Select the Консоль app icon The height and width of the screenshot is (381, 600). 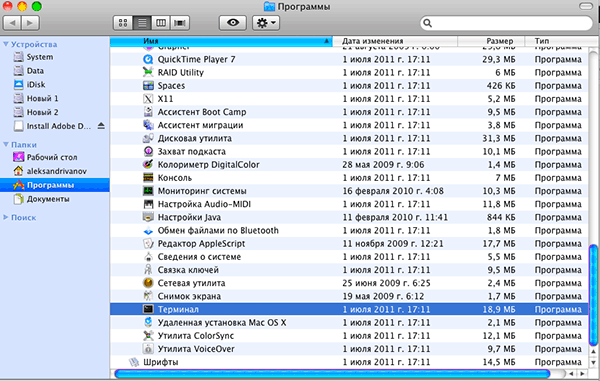tap(148, 177)
